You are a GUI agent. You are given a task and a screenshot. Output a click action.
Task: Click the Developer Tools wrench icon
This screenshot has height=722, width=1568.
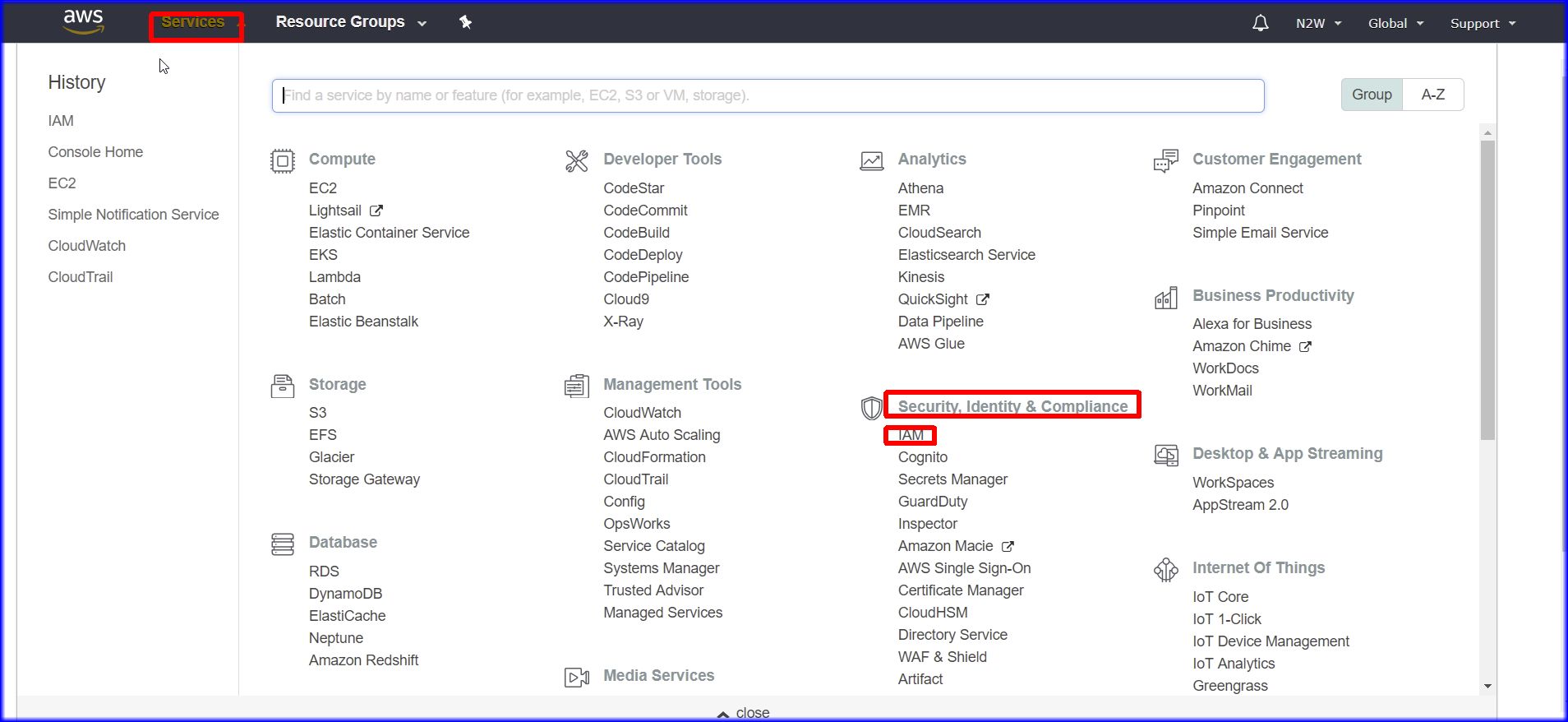577,160
